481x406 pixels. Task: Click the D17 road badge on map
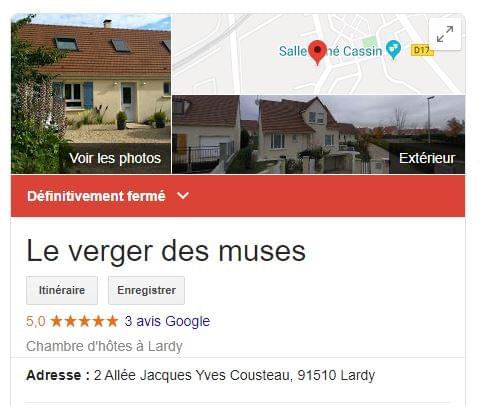click(x=422, y=50)
